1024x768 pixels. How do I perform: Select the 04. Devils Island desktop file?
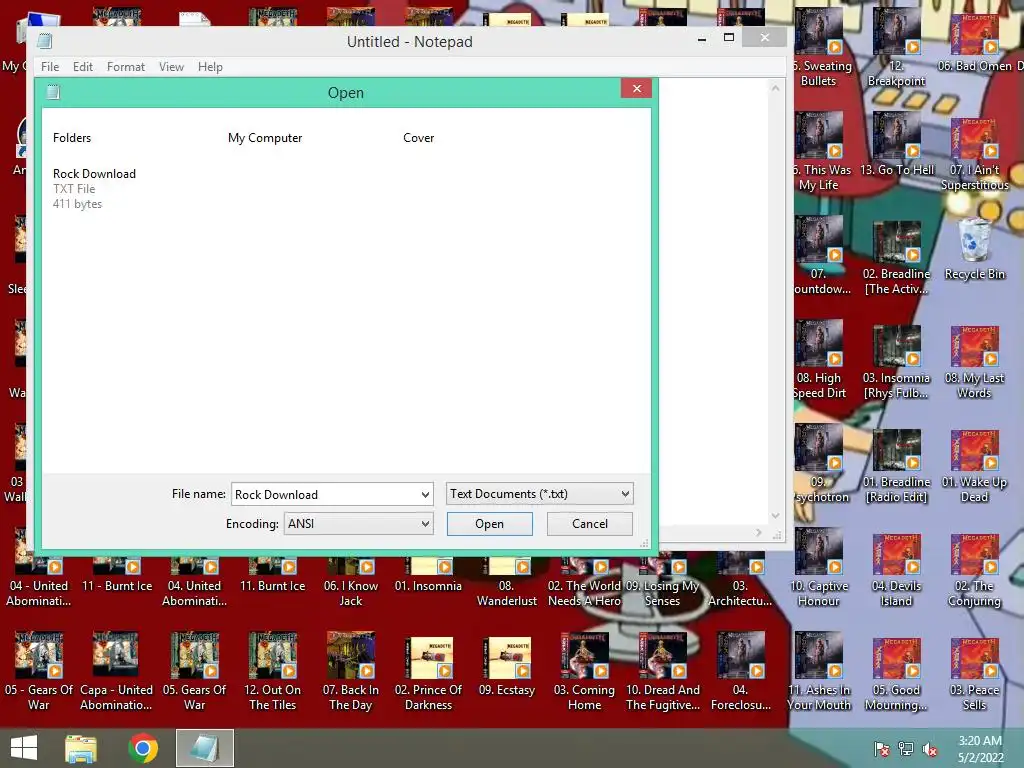coord(896,569)
